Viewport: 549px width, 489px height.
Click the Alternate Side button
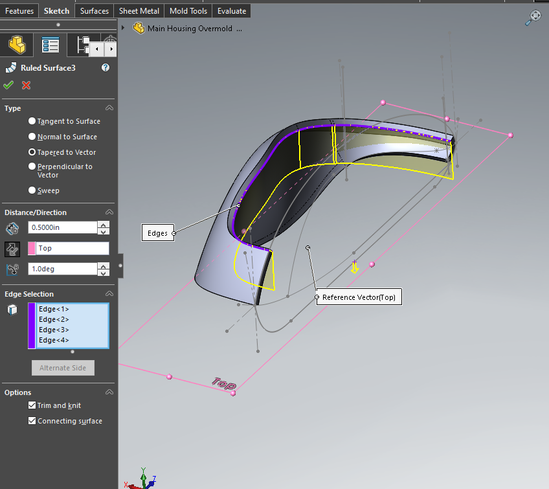tap(63, 368)
